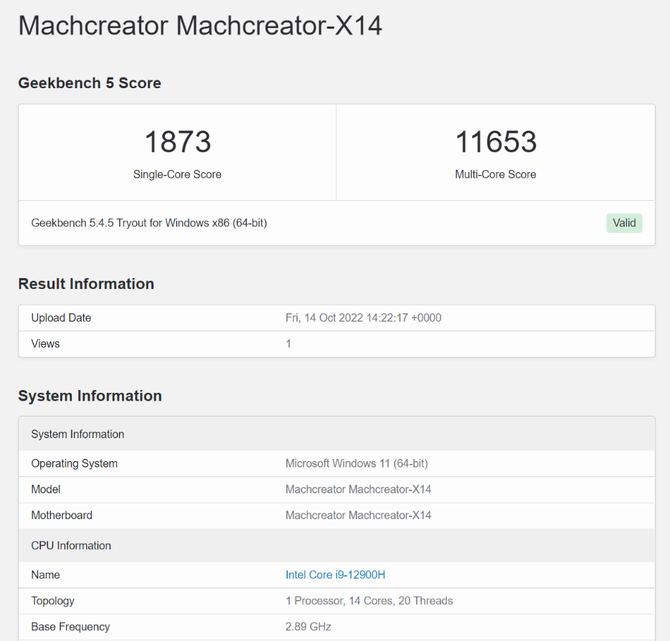Click the Operating System label
This screenshot has height=641, width=670.
74,464
